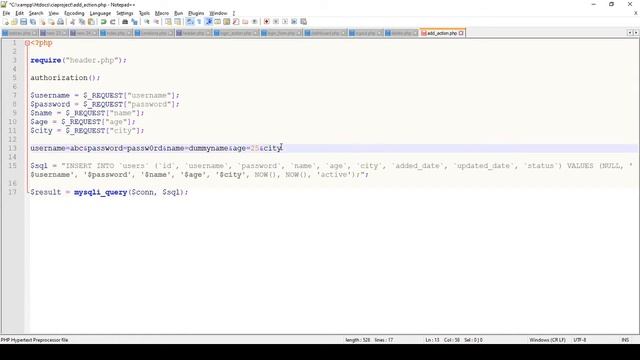Click the Close document toolbar icon
The image size is (640, 360).
tap(42, 22)
